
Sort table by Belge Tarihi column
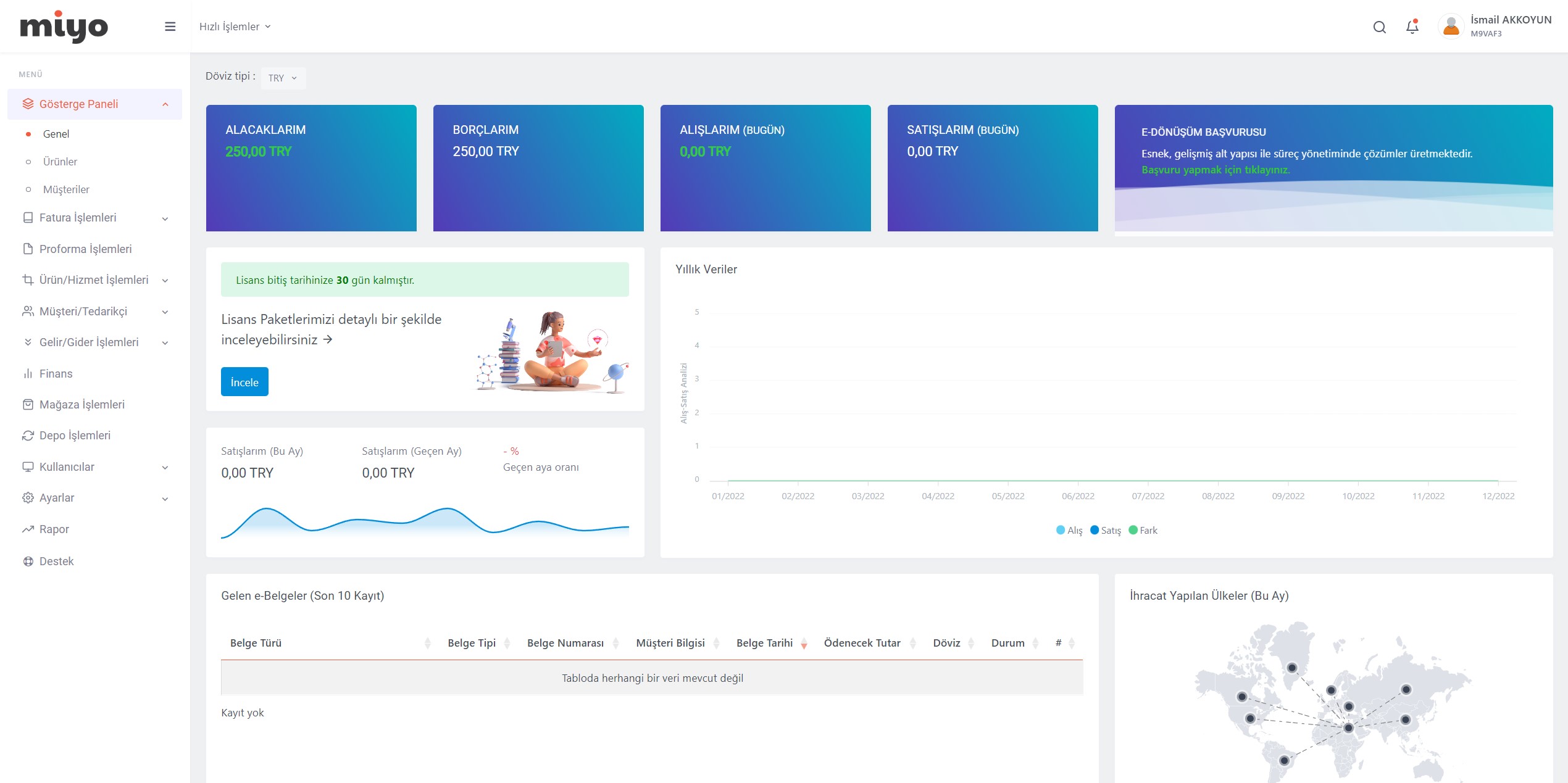click(771, 643)
